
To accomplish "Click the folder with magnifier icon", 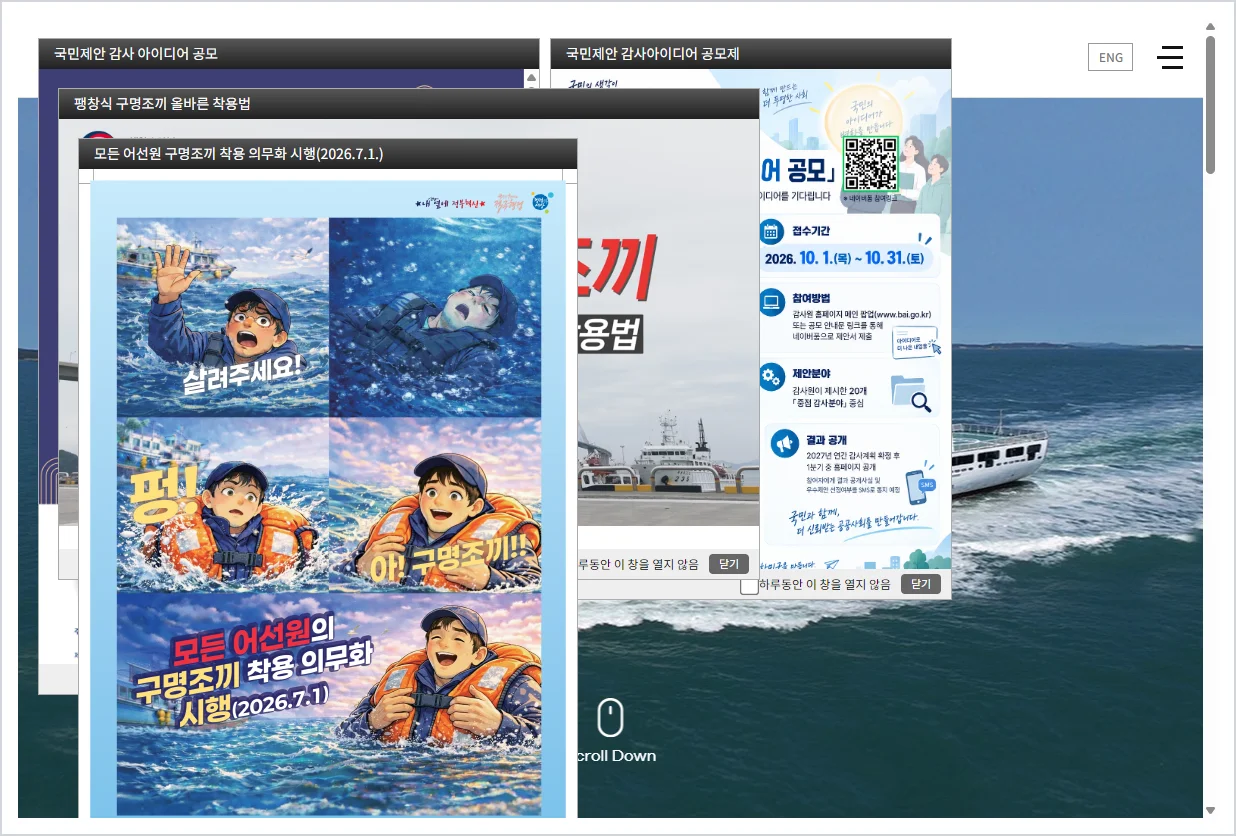I will (x=910, y=392).
